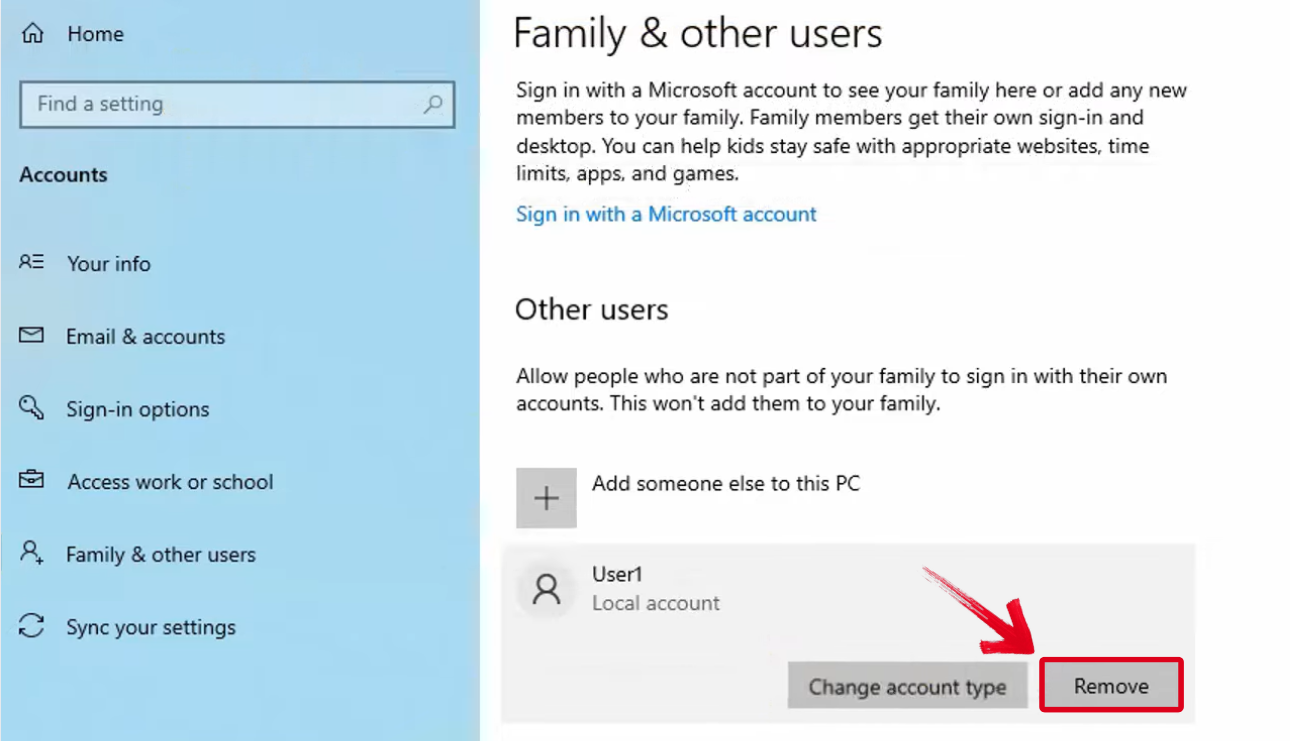This screenshot has height=741, width=1290.
Task: Open the Email & accounts settings page
Action: pyautogui.click(x=145, y=336)
